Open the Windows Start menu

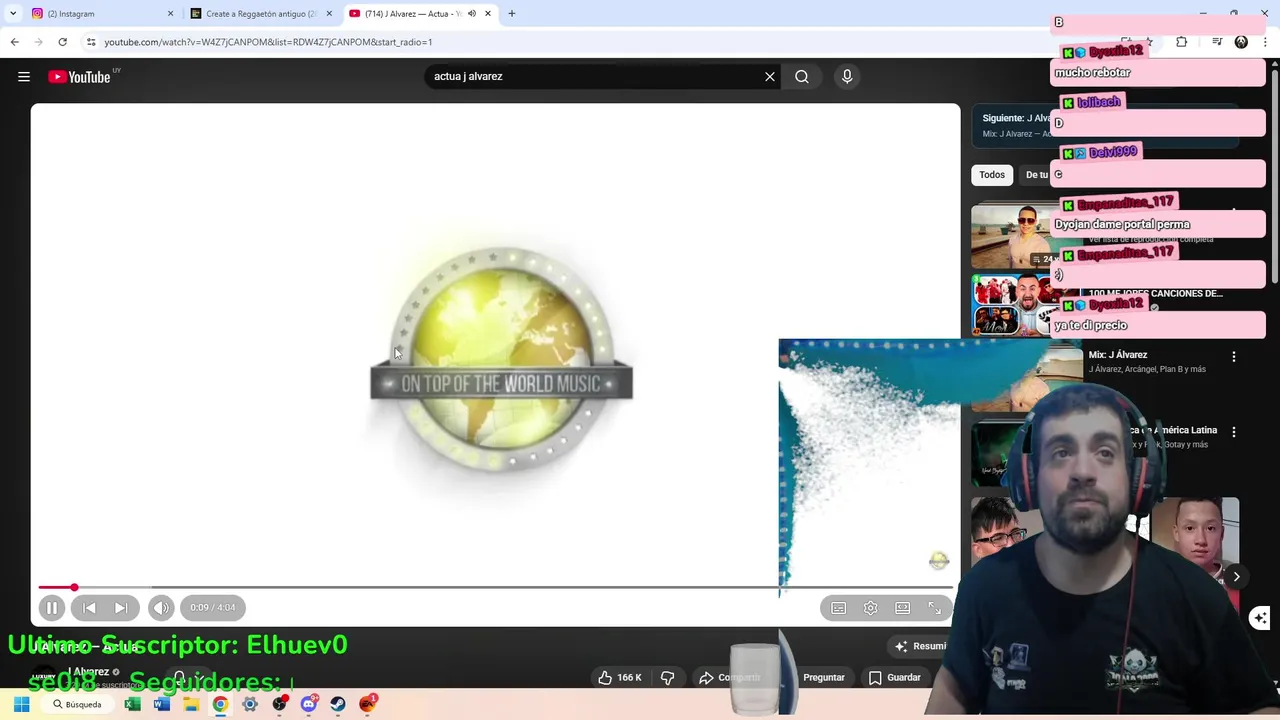point(21,704)
